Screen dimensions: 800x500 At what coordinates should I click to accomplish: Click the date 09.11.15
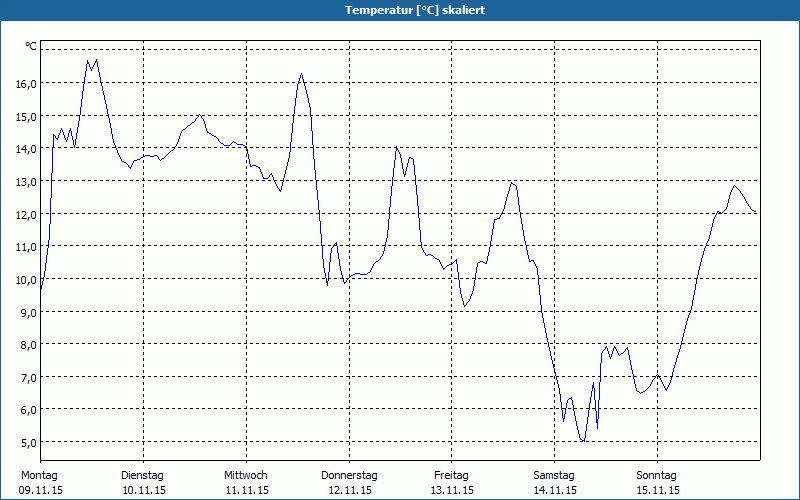(41, 491)
